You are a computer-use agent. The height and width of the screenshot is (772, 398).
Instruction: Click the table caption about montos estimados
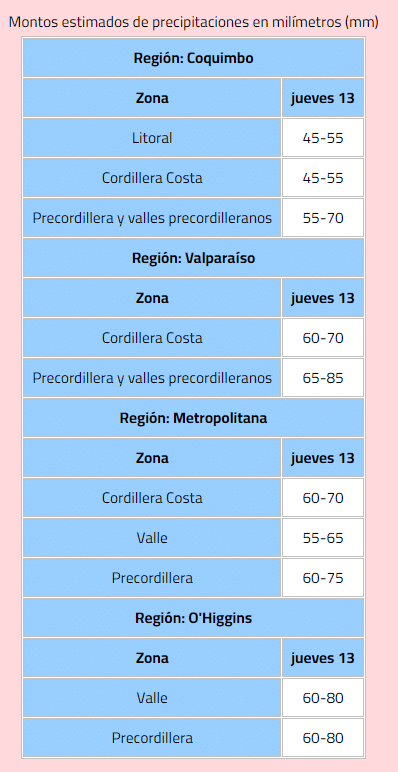point(194,22)
